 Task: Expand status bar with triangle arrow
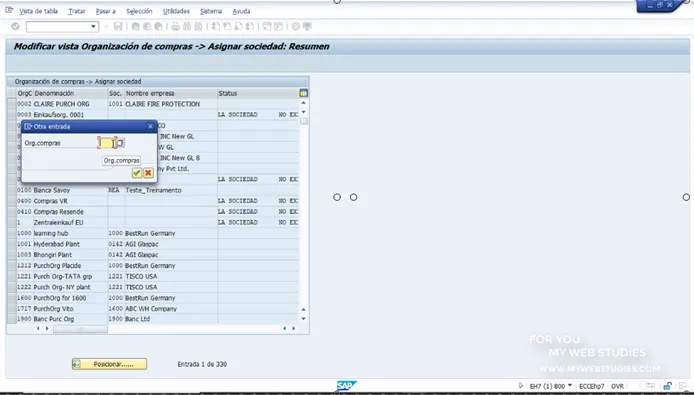click(x=521, y=386)
